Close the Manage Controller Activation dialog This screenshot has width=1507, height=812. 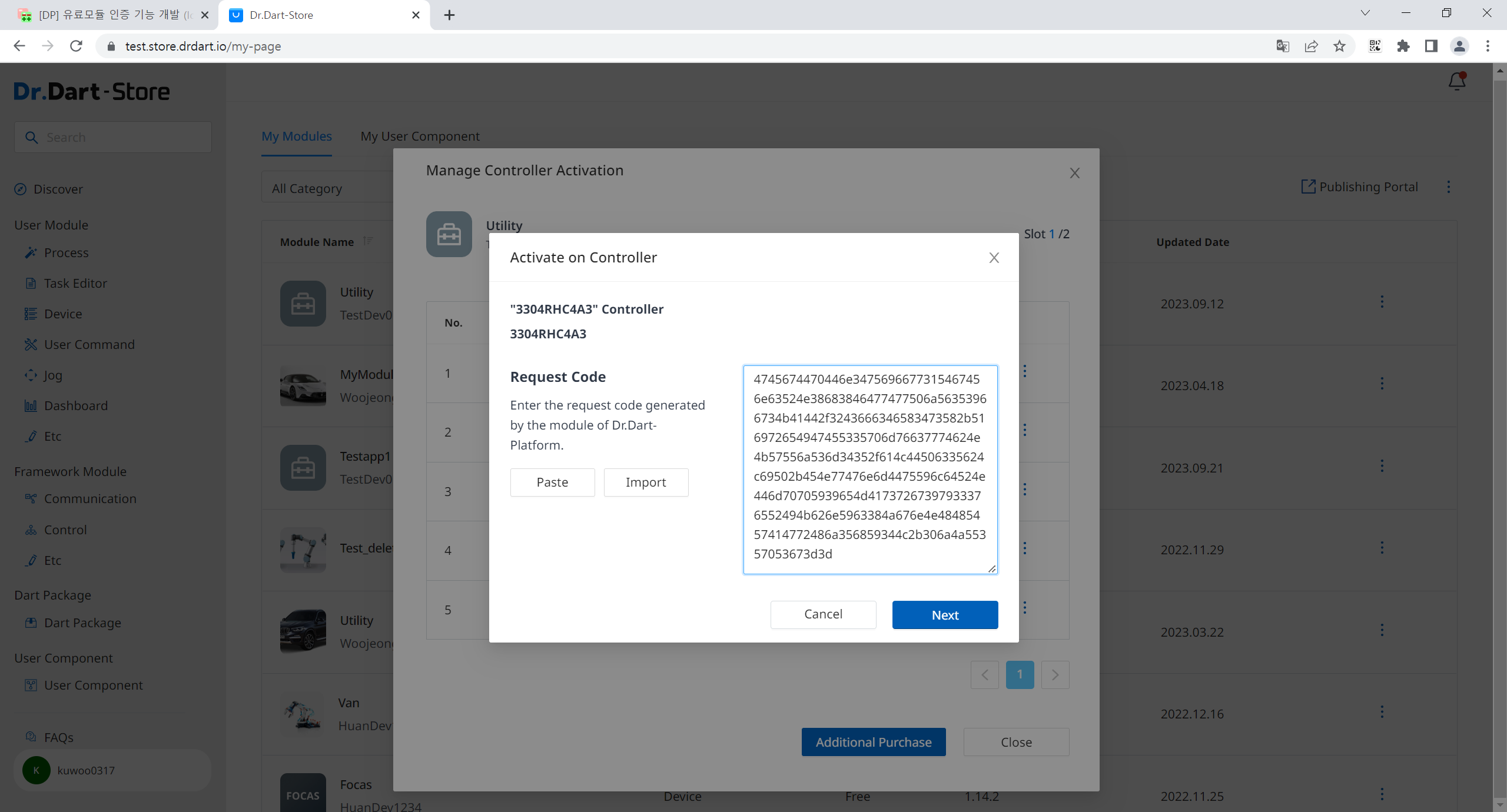tap(1074, 173)
